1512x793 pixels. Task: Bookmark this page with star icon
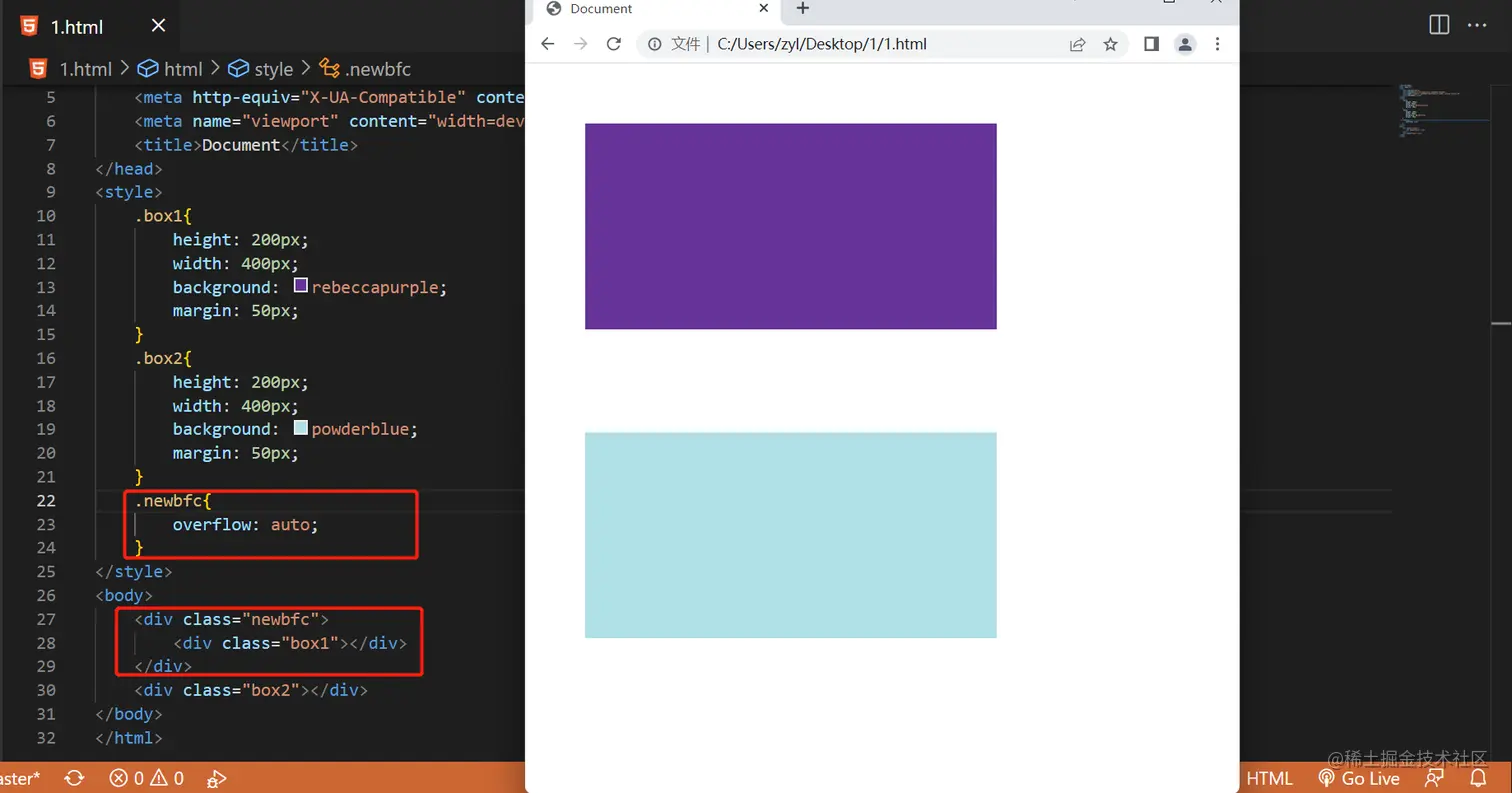1110,44
